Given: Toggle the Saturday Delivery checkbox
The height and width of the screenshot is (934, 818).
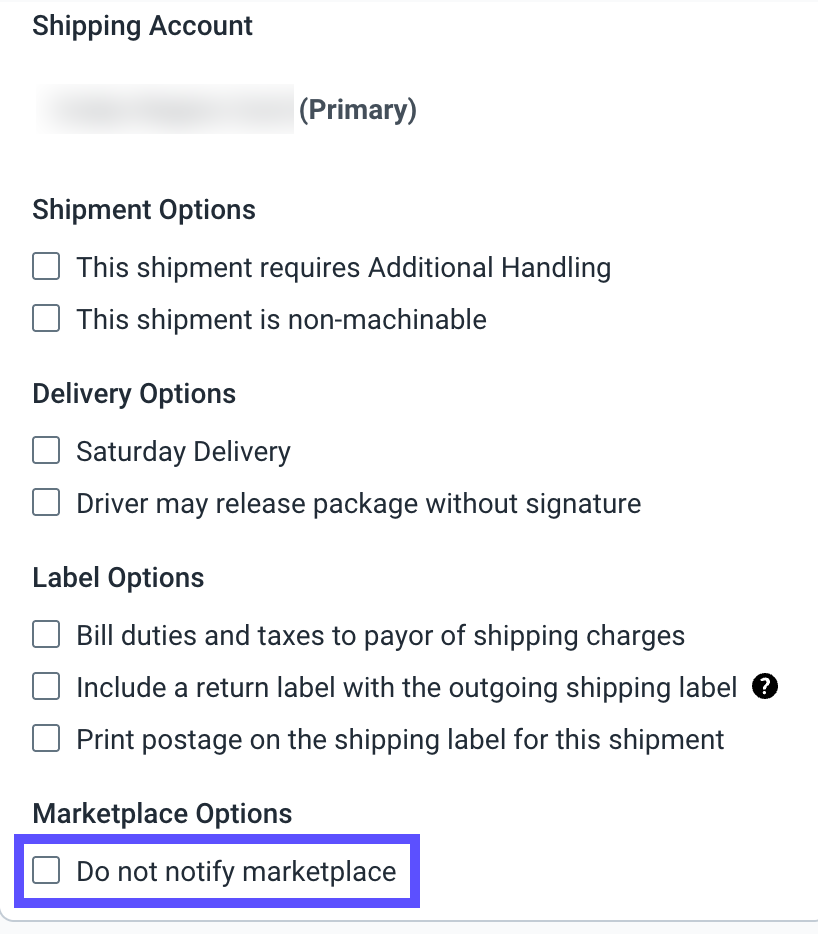Looking at the screenshot, I should tap(46, 450).
